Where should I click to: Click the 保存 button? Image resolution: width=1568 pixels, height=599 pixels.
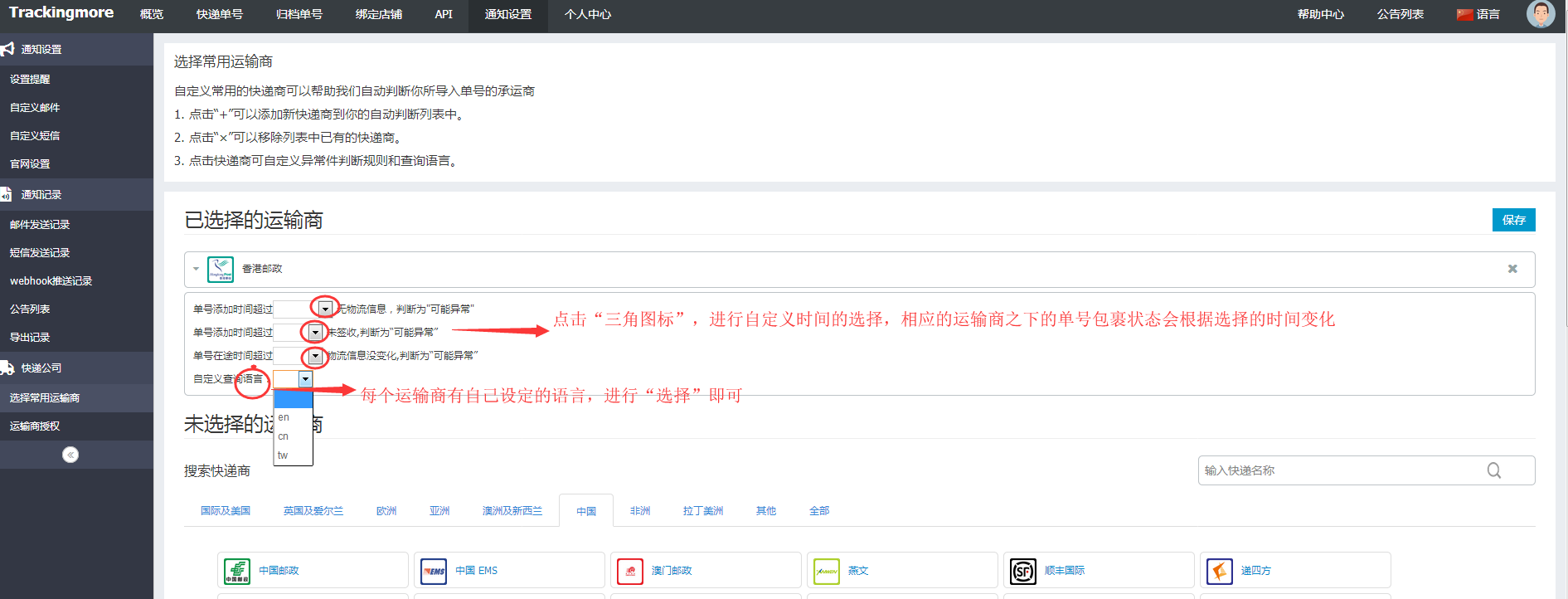point(1514,220)
